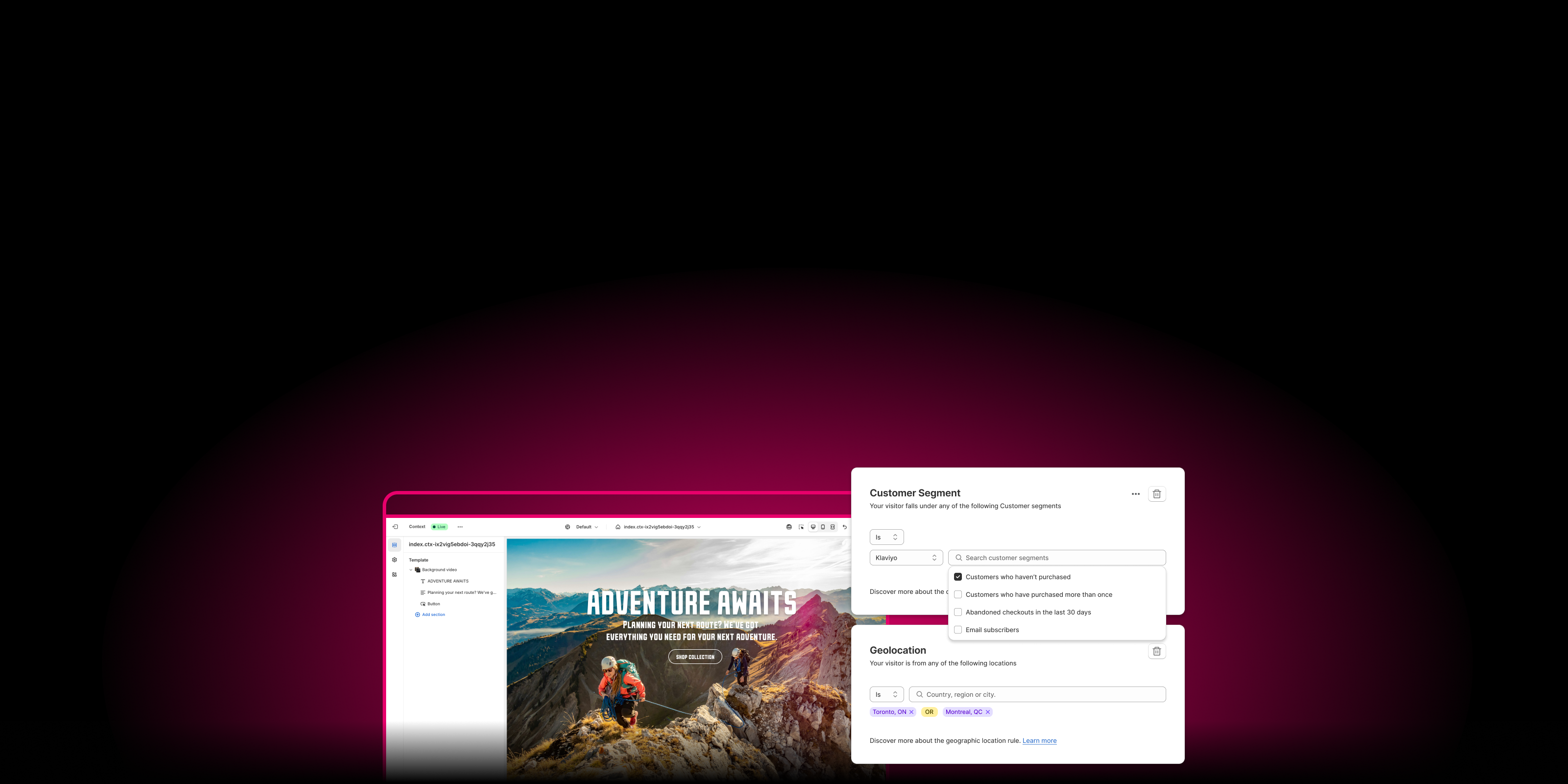Switch preview to mobile view

click(x=822, y=527)
